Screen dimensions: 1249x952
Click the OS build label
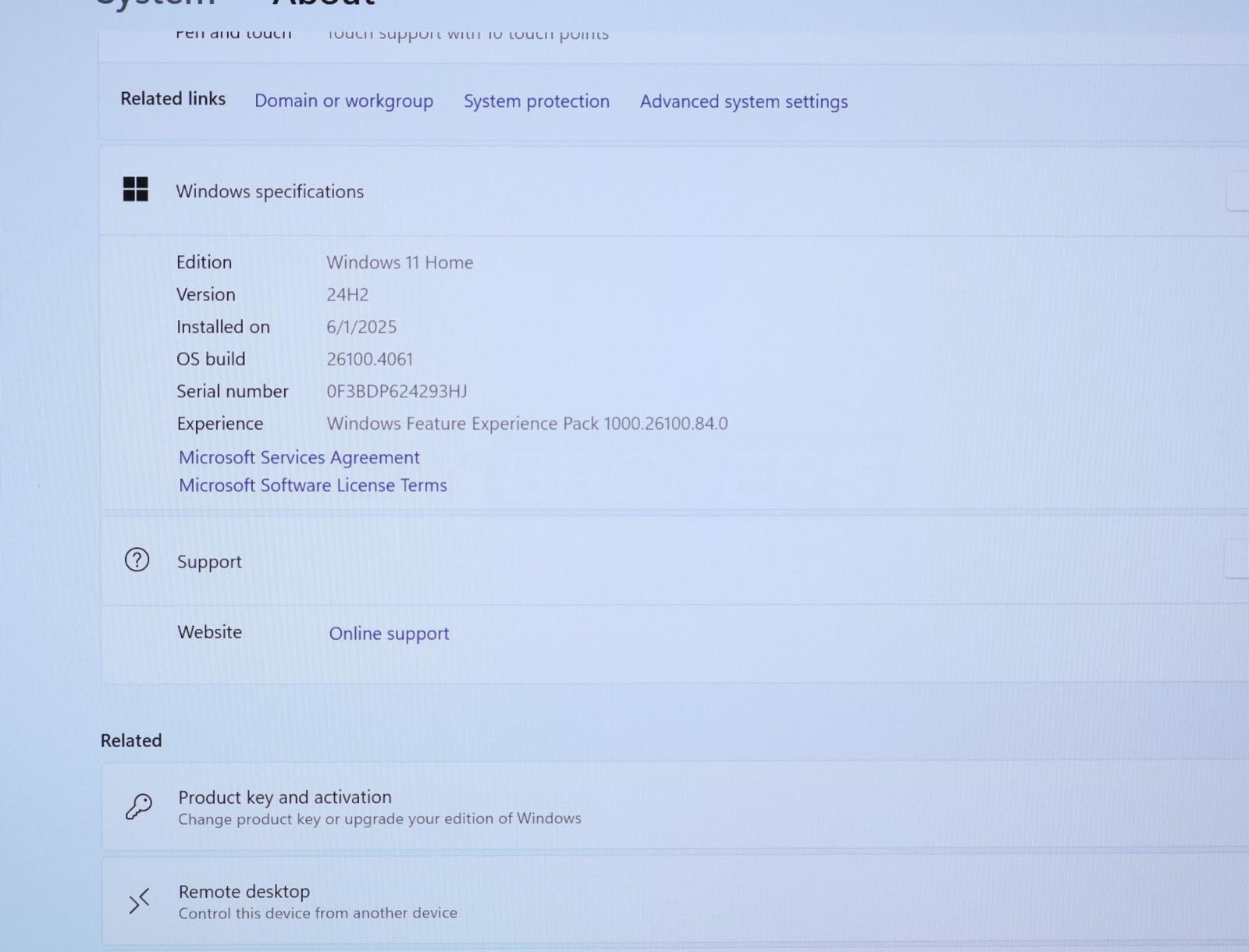coord(211,359)
